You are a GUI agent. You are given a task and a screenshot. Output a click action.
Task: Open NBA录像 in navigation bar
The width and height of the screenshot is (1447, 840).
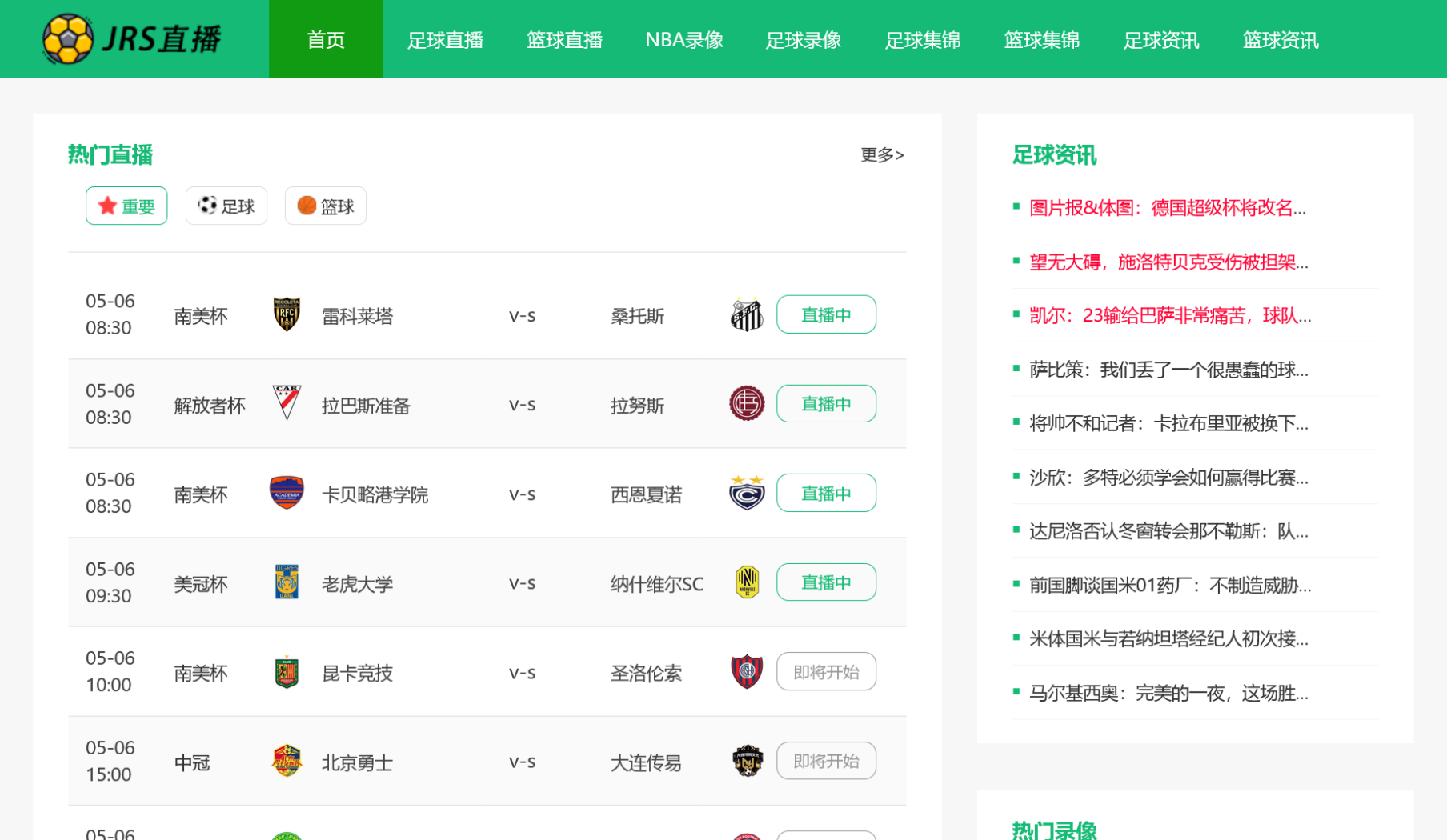tap(684, 39)
